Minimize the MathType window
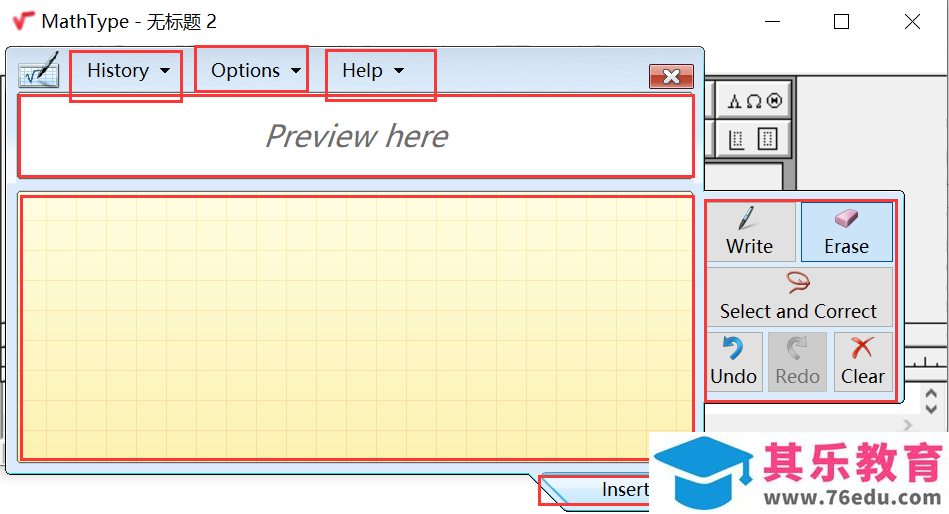Image resolution: width=949 pixels, height=514 pixels. tap(772, 22)
